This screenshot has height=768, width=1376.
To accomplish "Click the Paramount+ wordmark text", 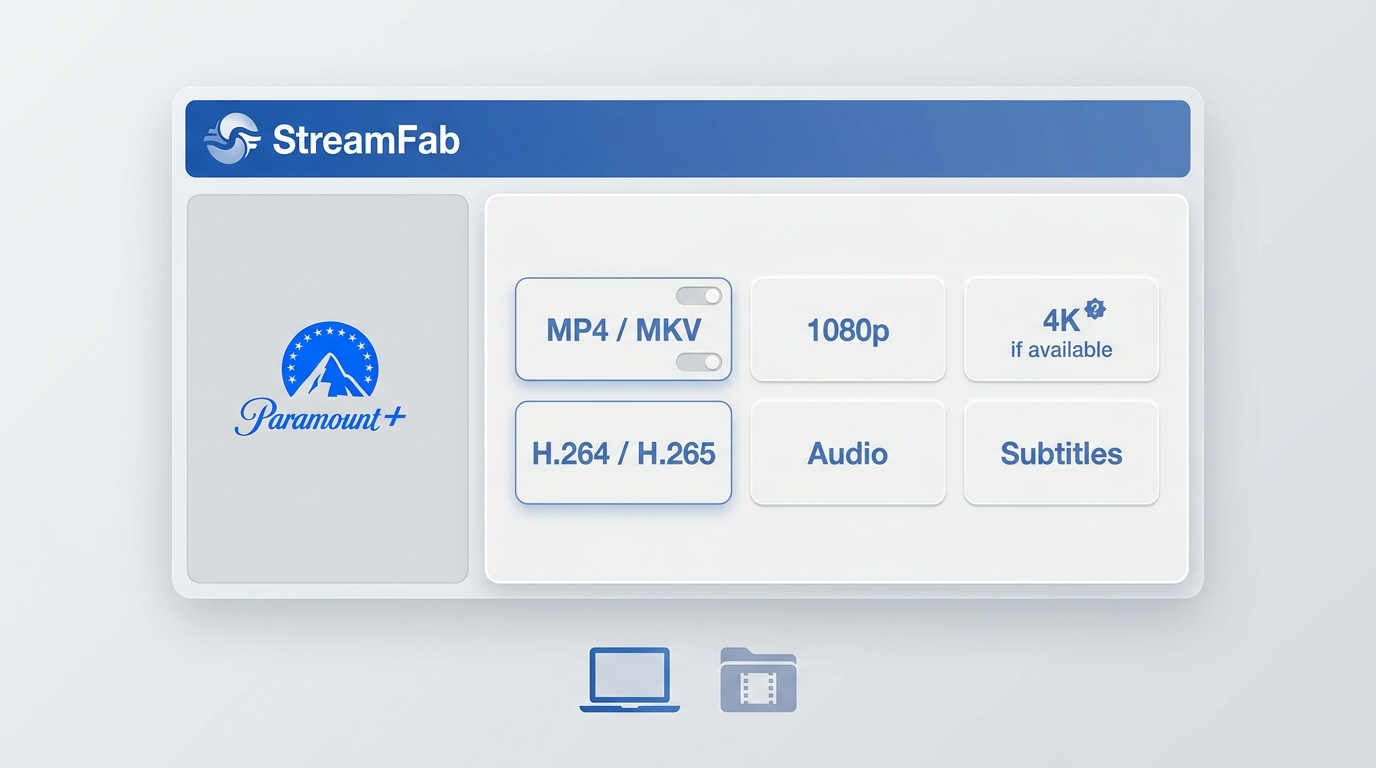I will click(320, 416).
